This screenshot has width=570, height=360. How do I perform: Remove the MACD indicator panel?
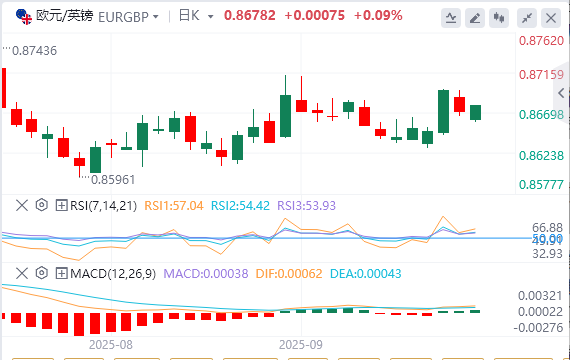coord(22,273)
